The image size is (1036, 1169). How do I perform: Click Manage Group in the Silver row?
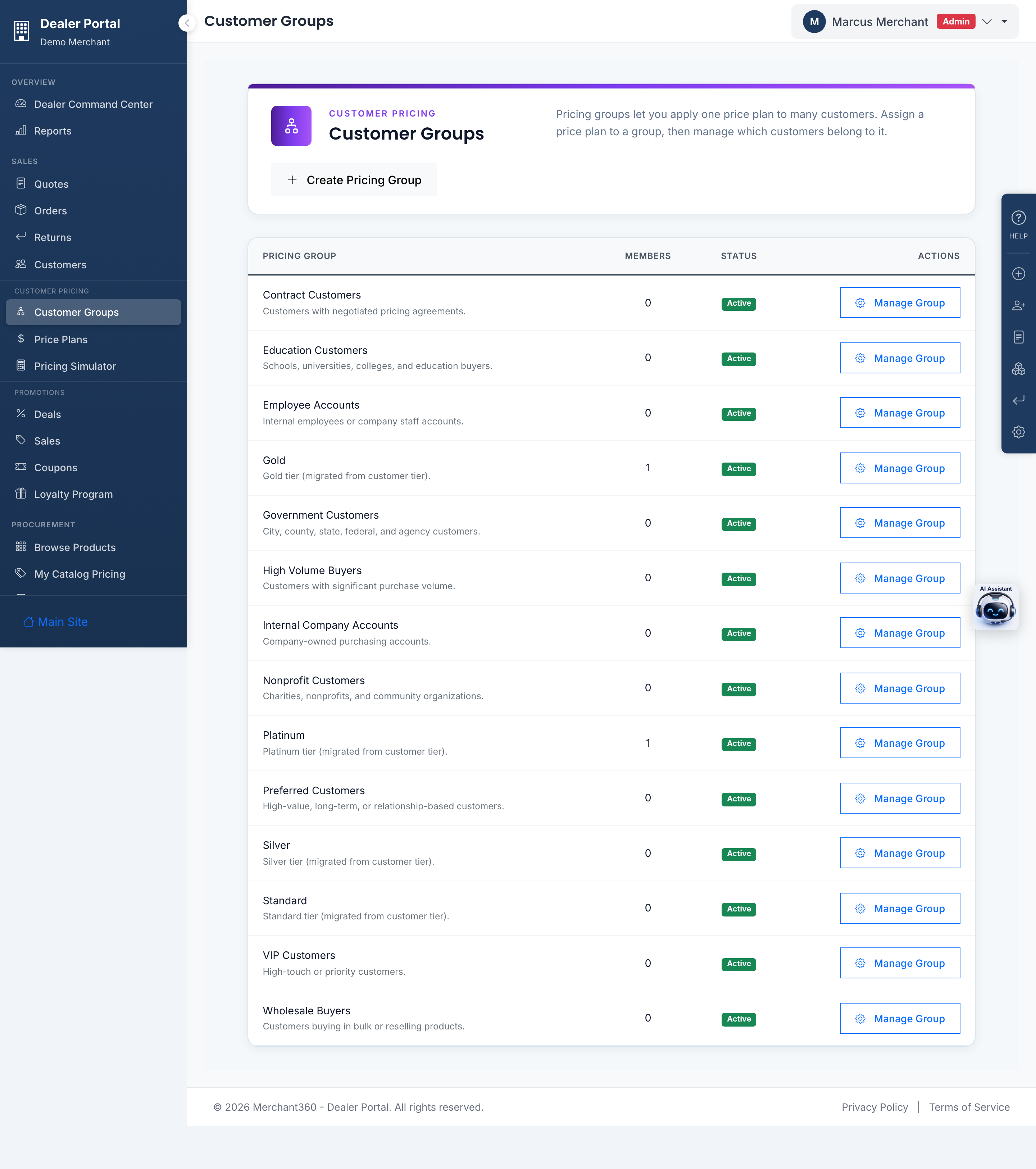tap(900, 853)
